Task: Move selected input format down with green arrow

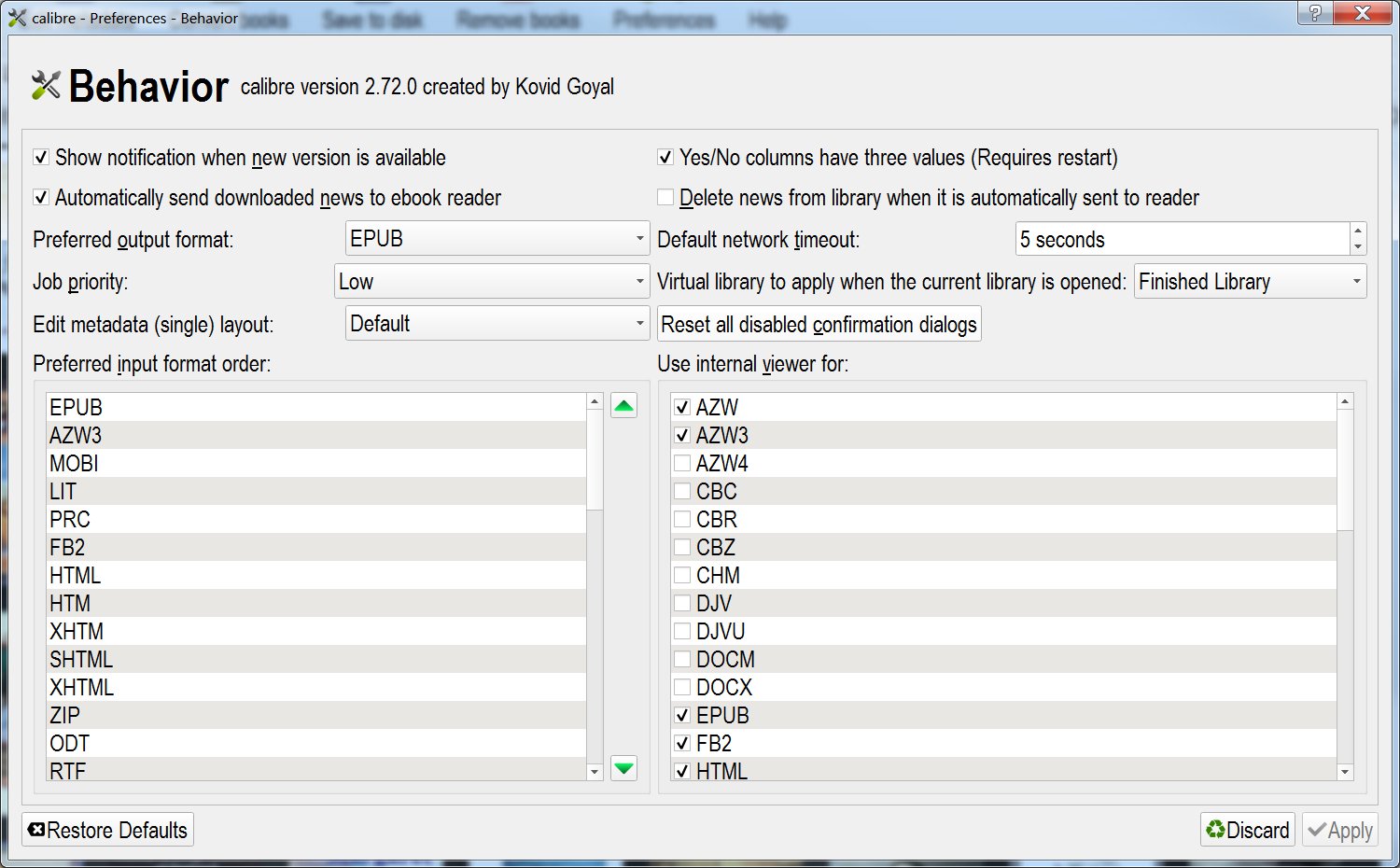Action: pyautogui.click(x=623, y=768)
